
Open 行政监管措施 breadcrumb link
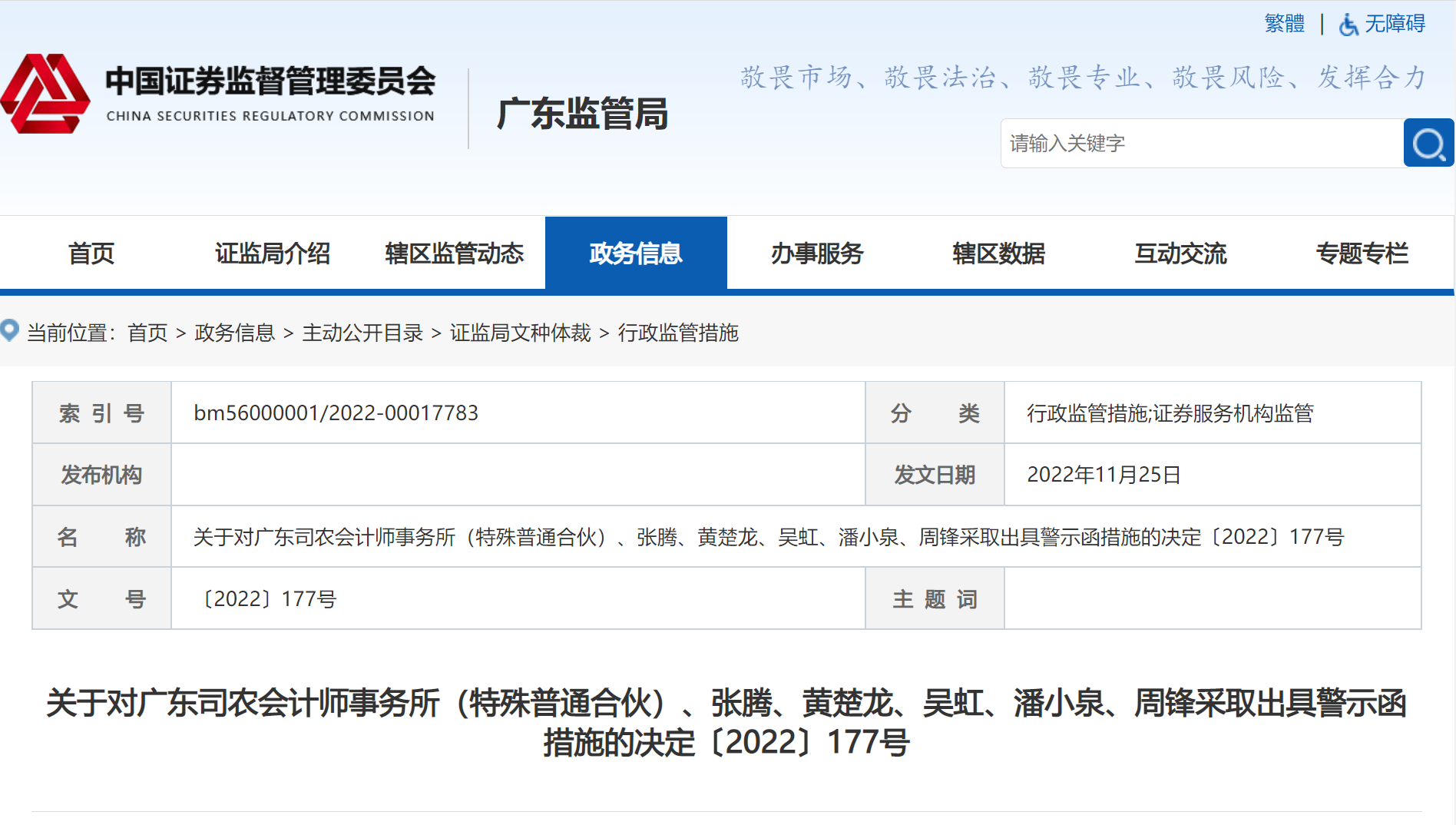(678, 333)
